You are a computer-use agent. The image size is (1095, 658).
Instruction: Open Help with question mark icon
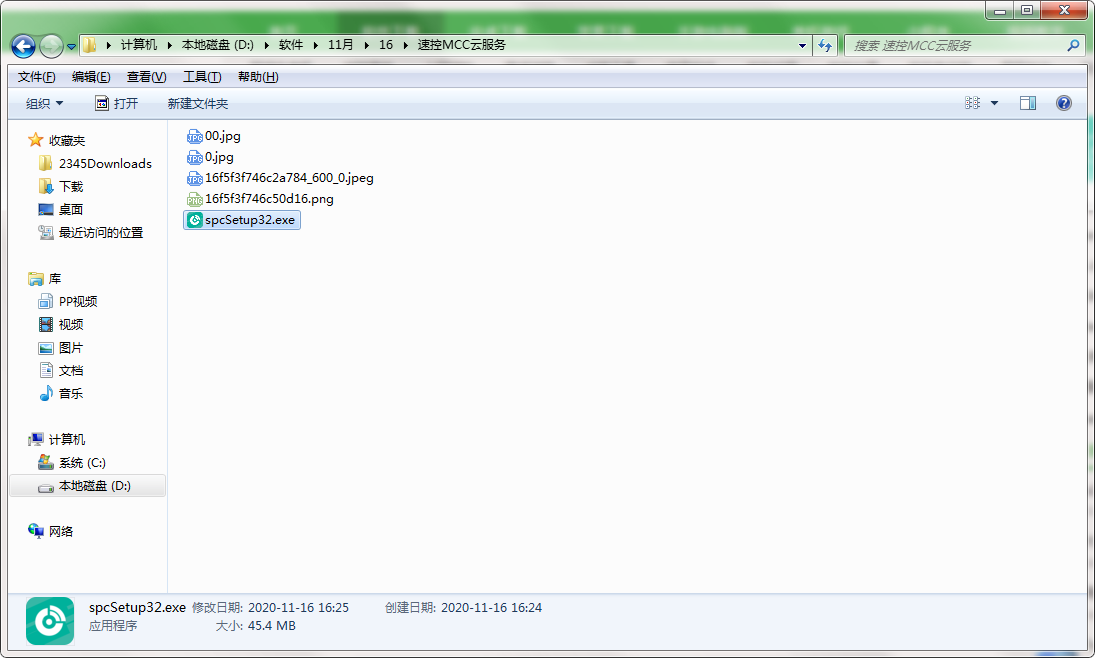tap(1064, 103)
